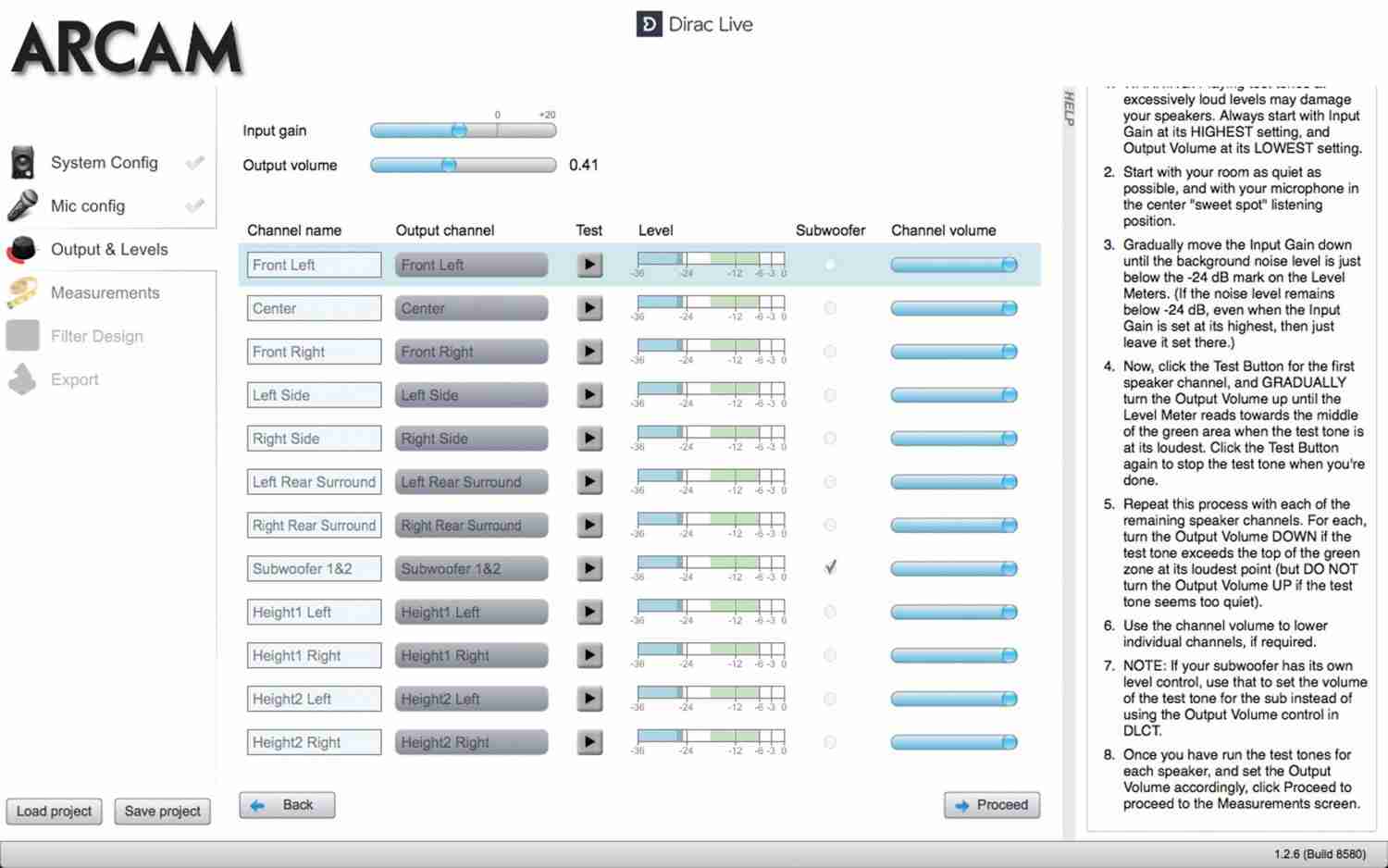The height and width of the screenshot is (868, 1388).
Task: Go Back to previous screen
Action: [x=287, y=805]
